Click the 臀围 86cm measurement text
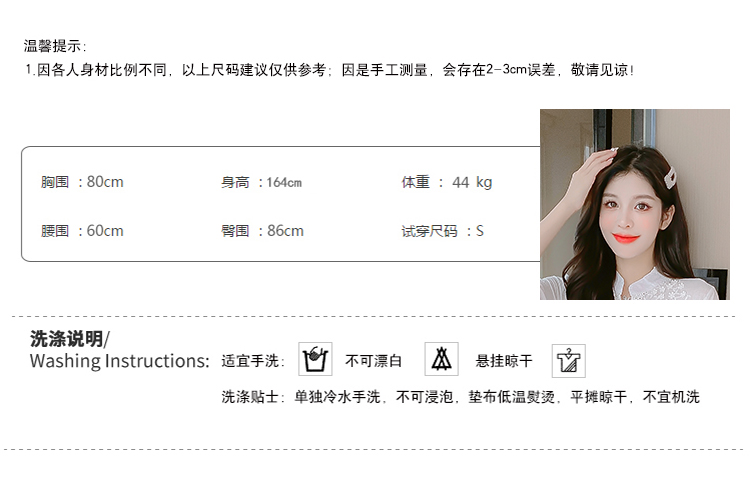The width and height of the screenshot is (750, 479). point(262,231)
